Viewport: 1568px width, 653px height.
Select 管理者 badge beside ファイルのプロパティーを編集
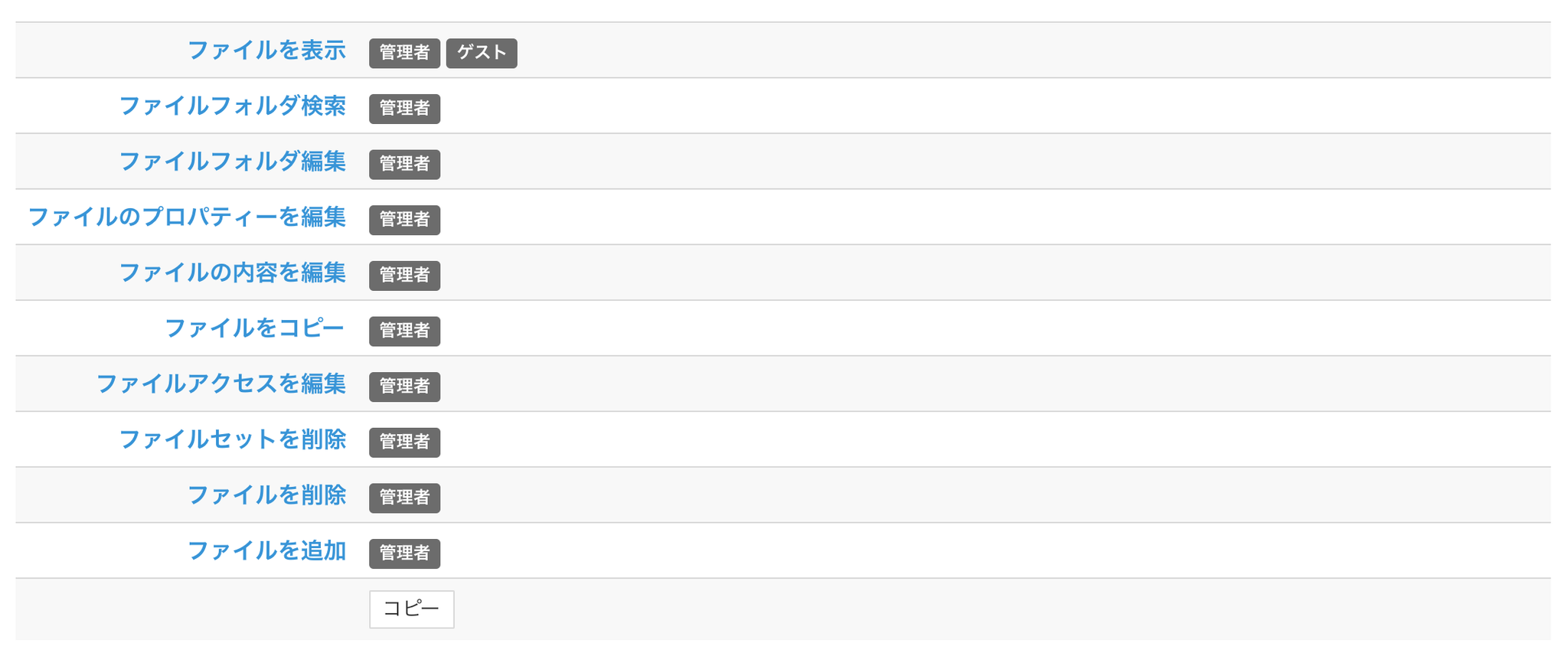click(x=404, y=220)
